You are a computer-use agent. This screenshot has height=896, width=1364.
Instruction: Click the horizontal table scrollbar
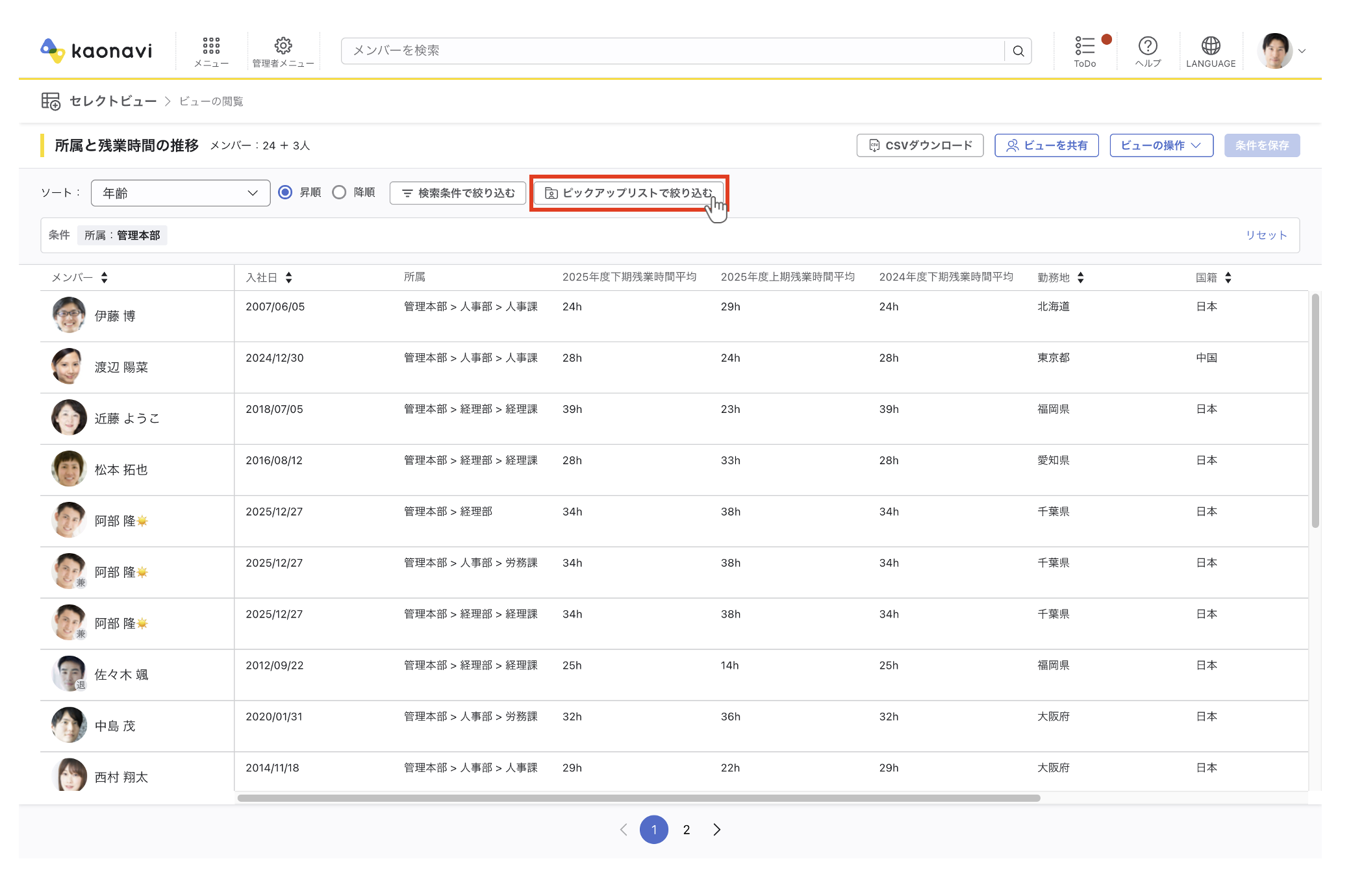pyautogui.click(x=638, y=798)
